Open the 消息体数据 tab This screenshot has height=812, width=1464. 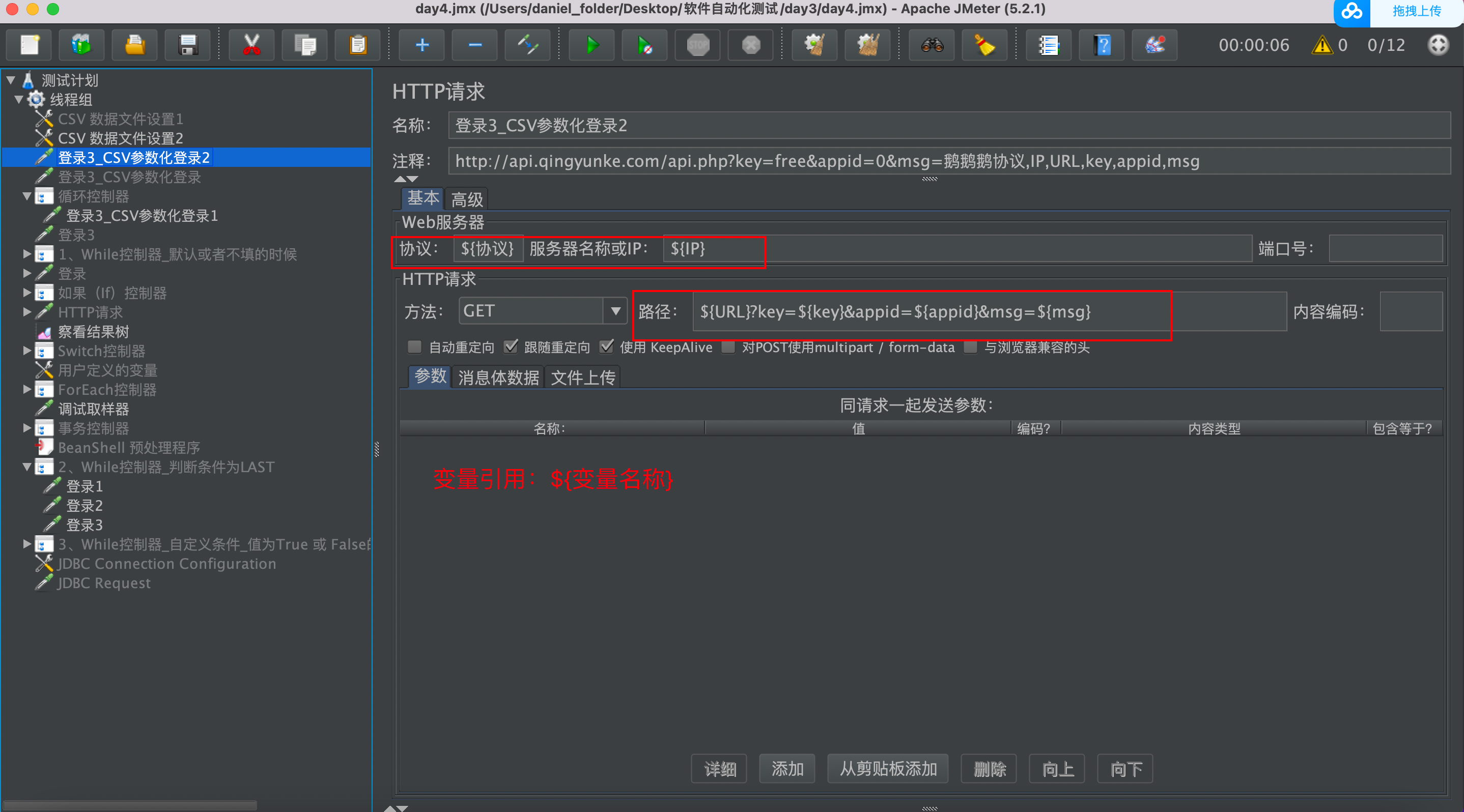tap(498, 378)
